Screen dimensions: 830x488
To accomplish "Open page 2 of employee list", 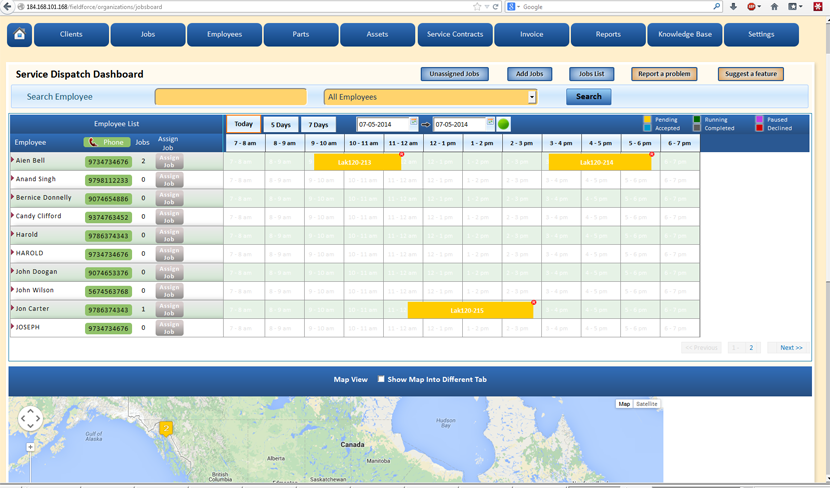I will (x=751, y=348).
